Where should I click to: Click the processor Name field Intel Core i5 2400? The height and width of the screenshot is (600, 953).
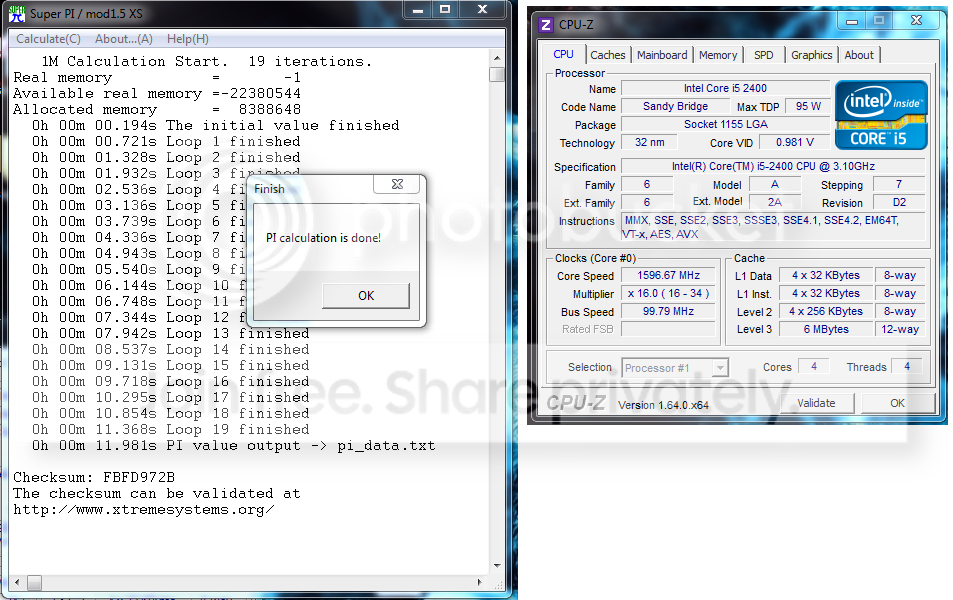click(725, 89)
